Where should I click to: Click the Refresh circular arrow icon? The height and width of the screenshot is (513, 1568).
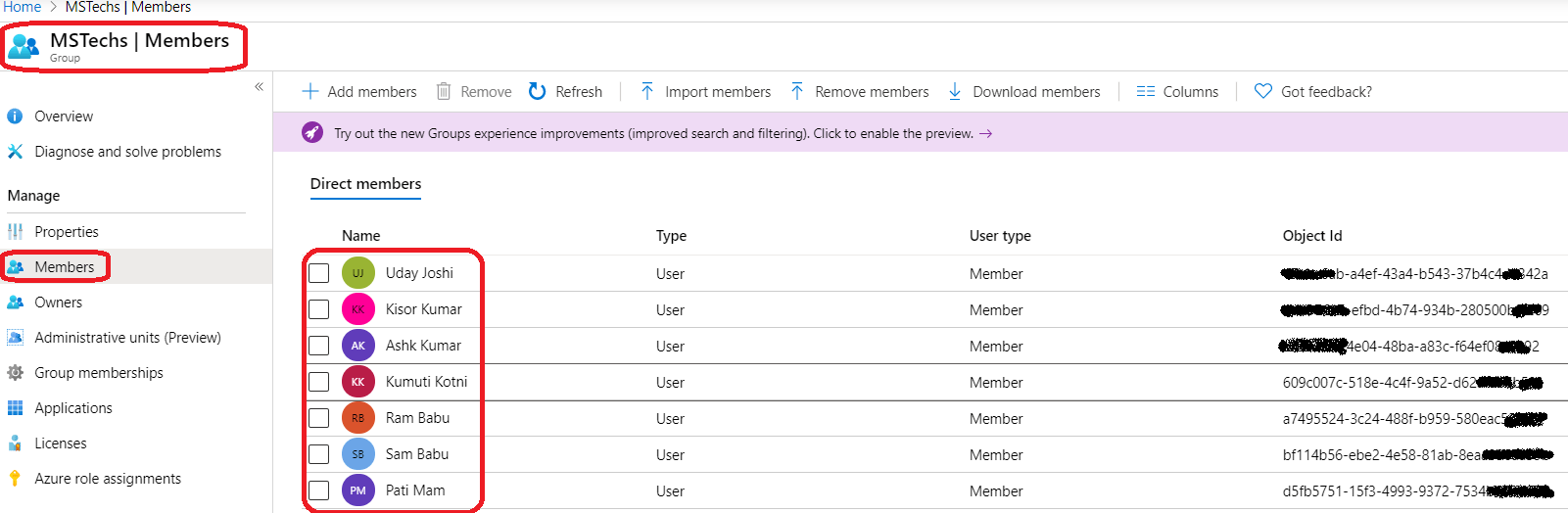point(537,91)
